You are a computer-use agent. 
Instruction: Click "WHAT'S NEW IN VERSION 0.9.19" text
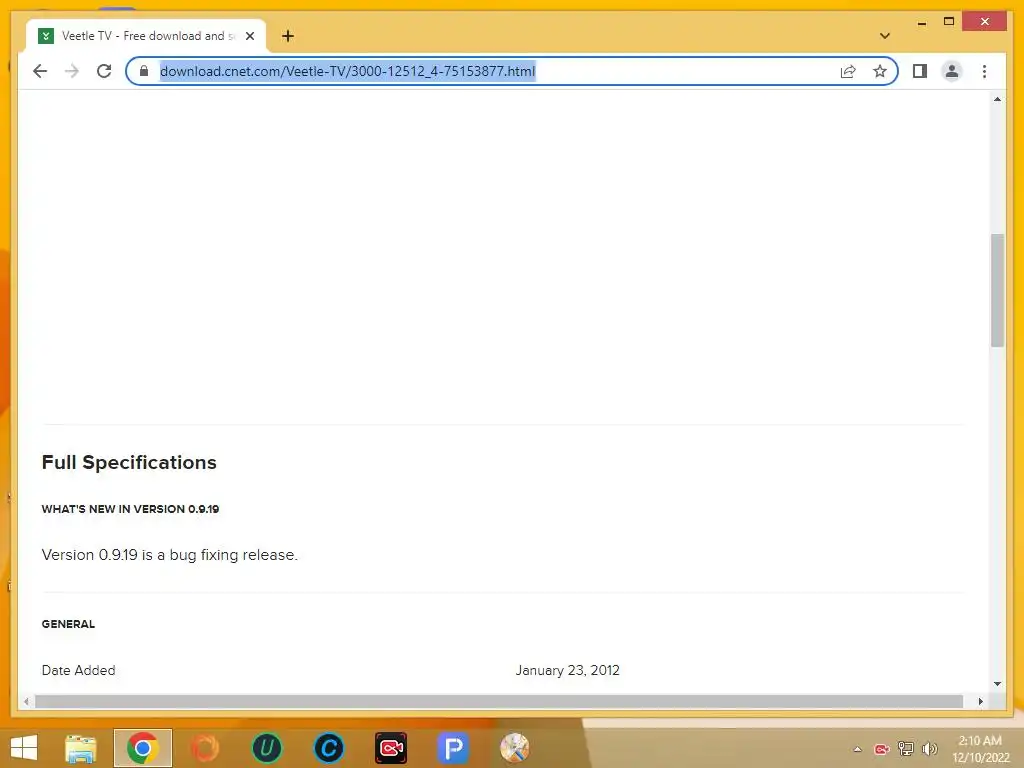(130, 509)
